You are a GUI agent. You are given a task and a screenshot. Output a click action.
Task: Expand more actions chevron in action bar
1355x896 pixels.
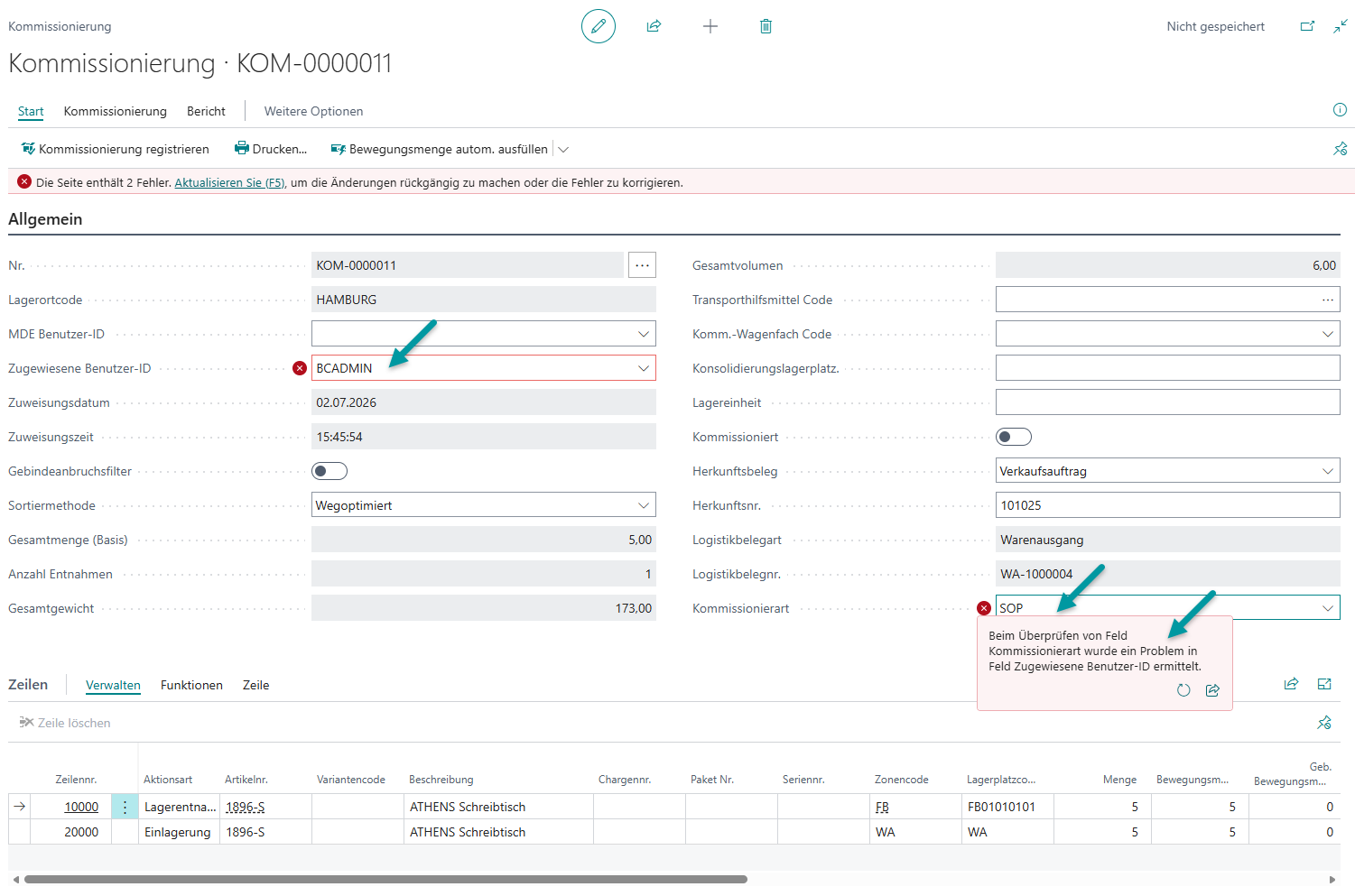[564, 149]
